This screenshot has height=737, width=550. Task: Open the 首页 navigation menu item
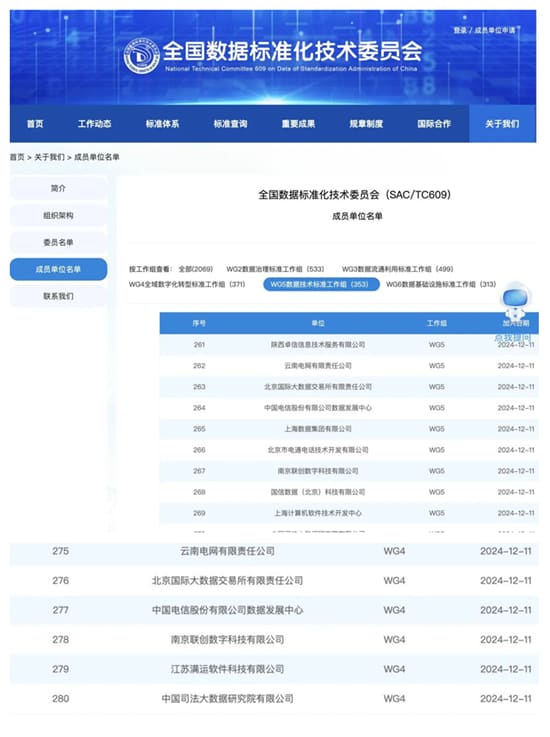click(35, 124)
